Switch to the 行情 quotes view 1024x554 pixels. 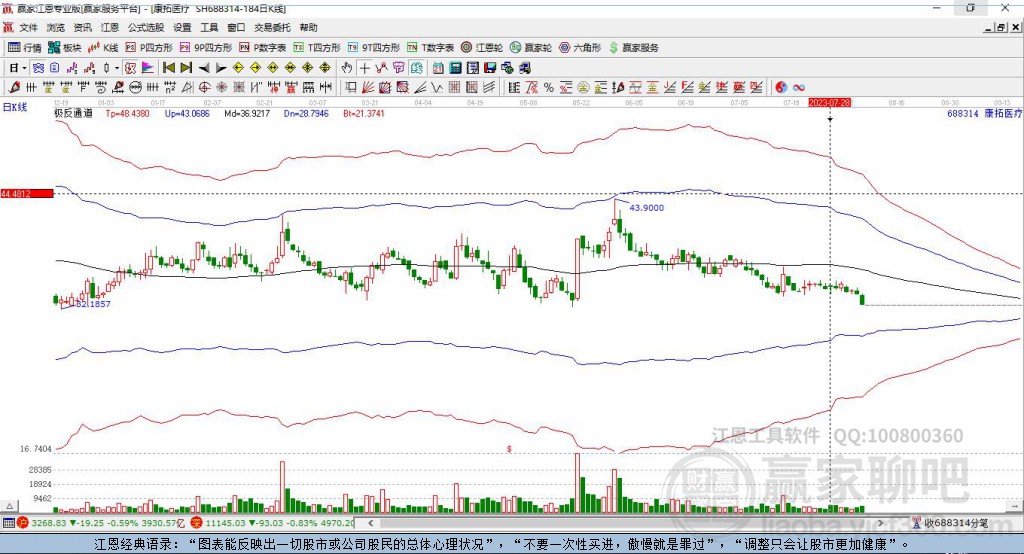(x=25, y=48)
